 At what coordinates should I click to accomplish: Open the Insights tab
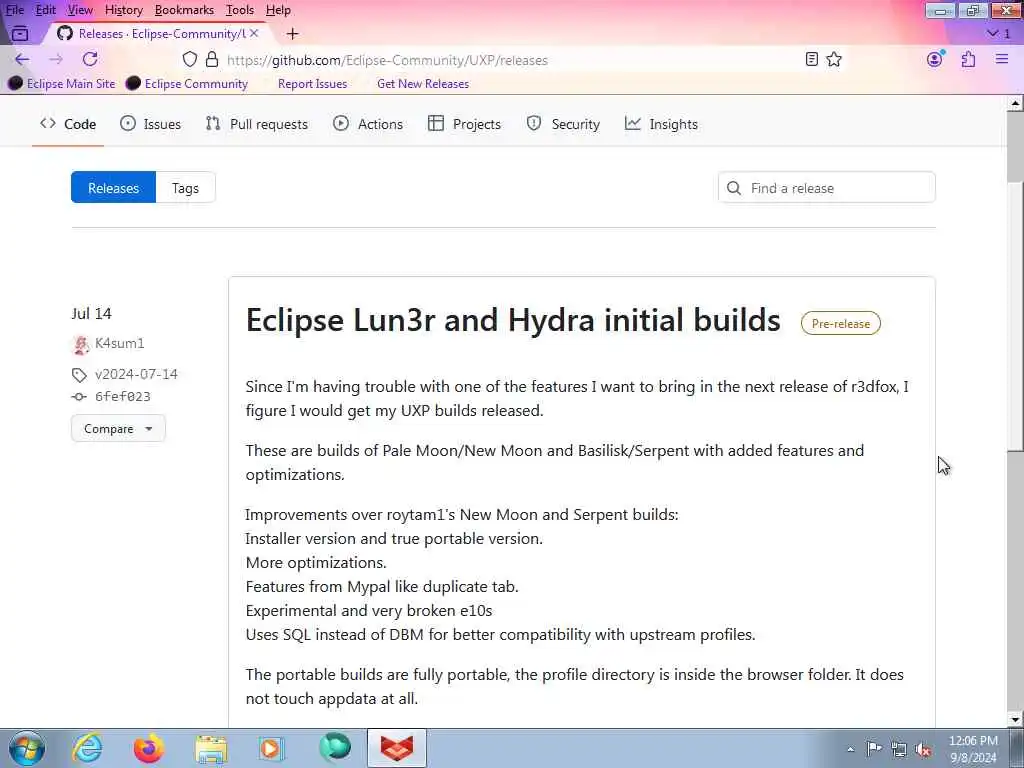661,124
